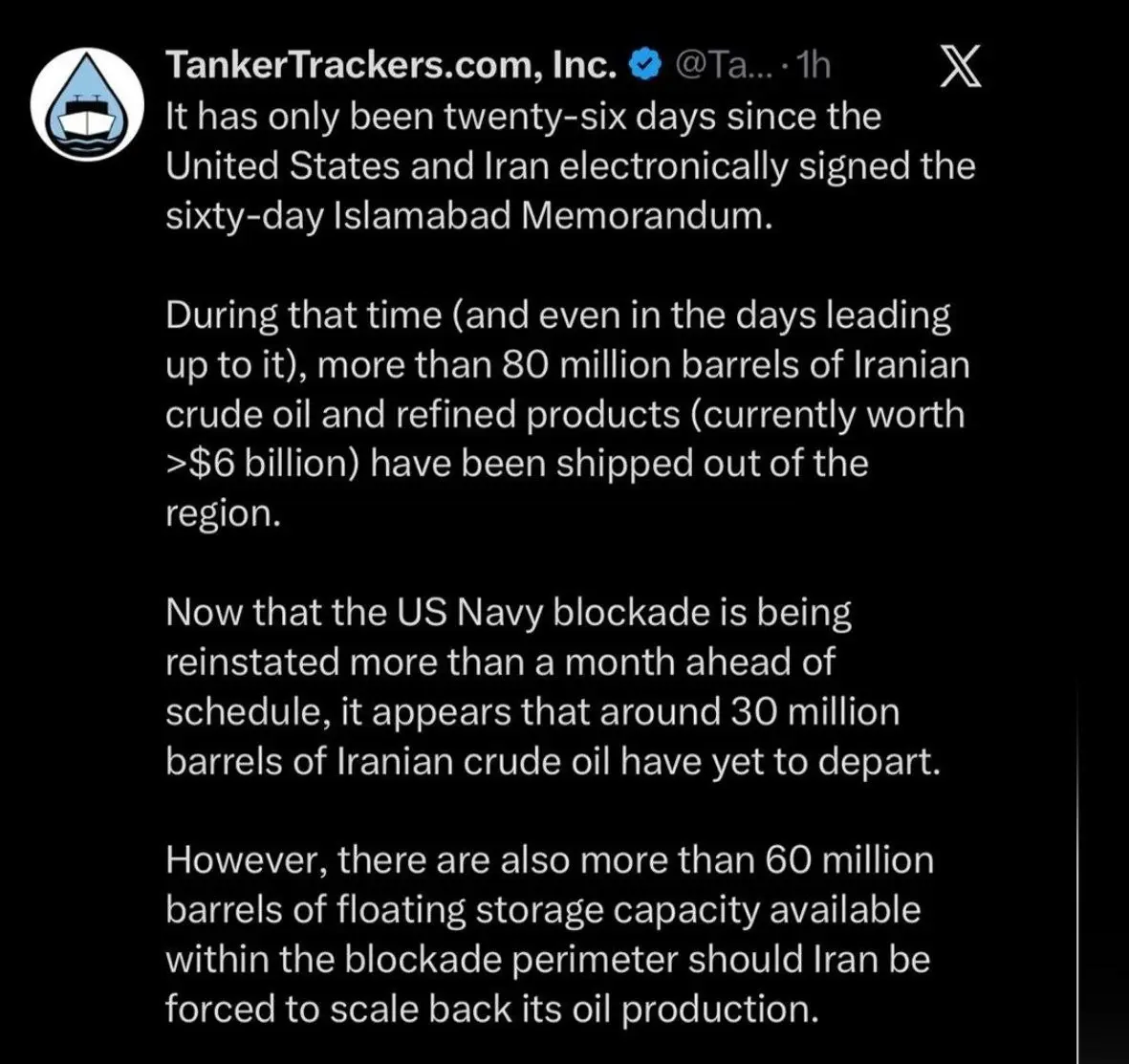Open the 1h post timestamp
The height and width of the screenshot is (1064, 1129).
(814, 66)
